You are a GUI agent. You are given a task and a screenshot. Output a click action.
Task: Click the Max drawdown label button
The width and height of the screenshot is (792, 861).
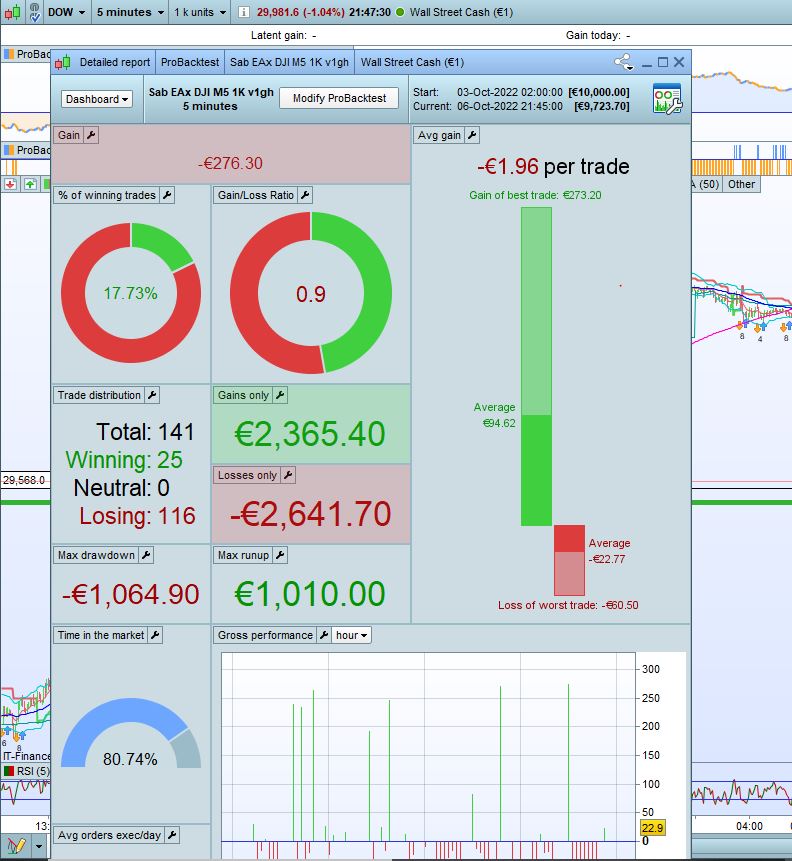(x=96, y=555)
